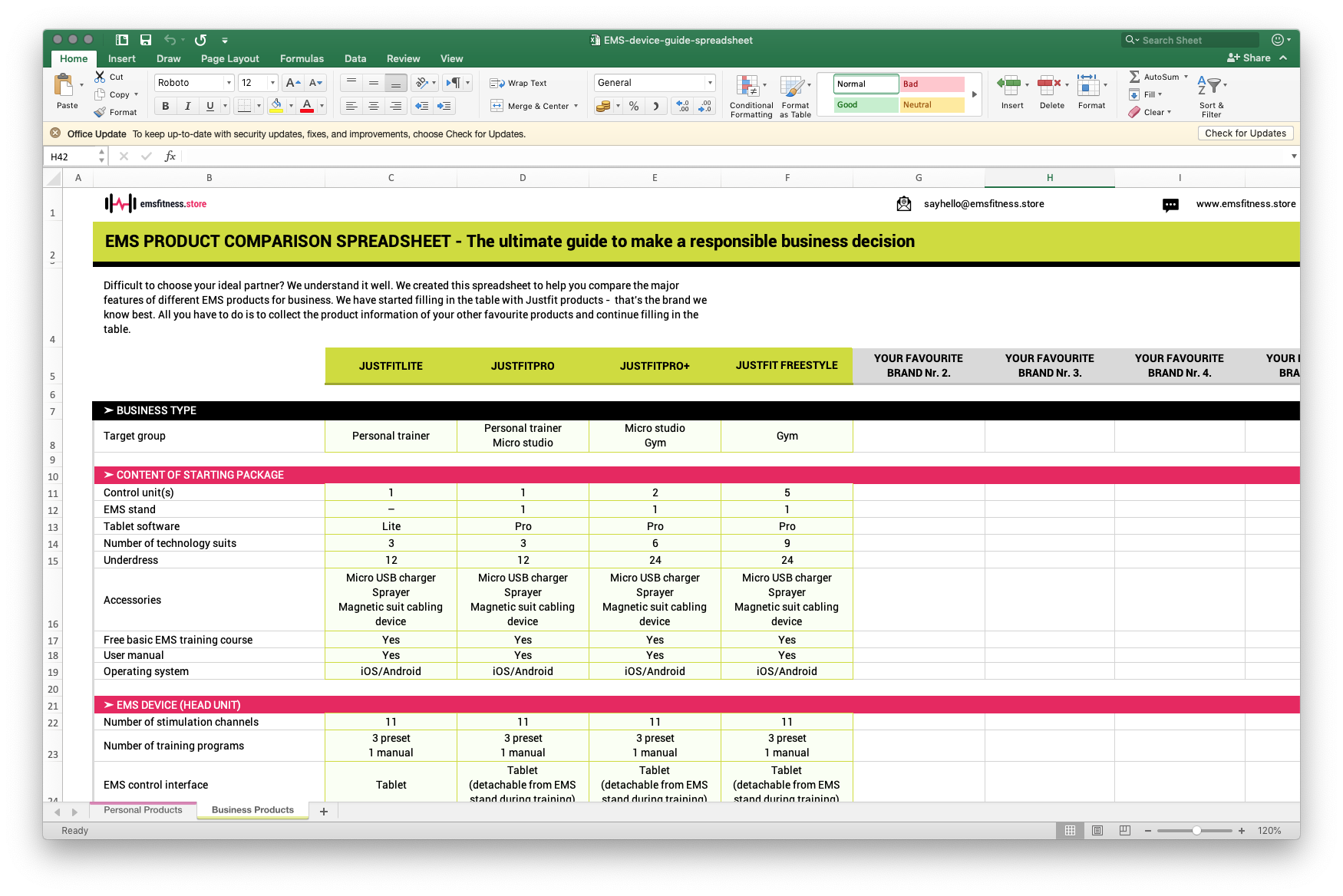Viewport: 1343px width, 896px height.
Task: Click the Delete cells icon
Action: coord(1049,85)
